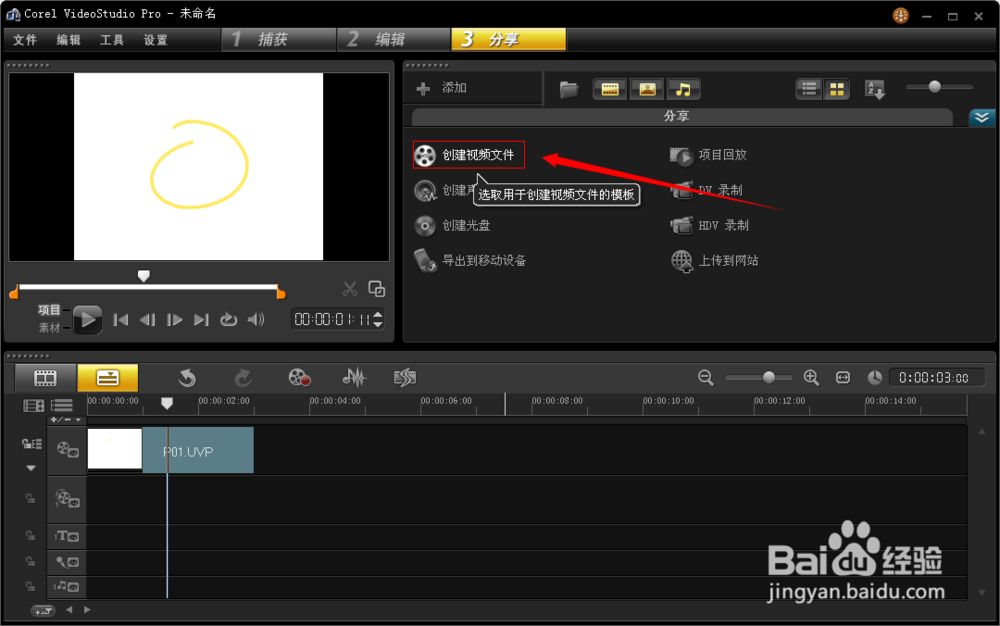Image resolution: width=1000 pixels, height=626 pixels.
Task: Redo the last action
Action: [x=242, y=378]
